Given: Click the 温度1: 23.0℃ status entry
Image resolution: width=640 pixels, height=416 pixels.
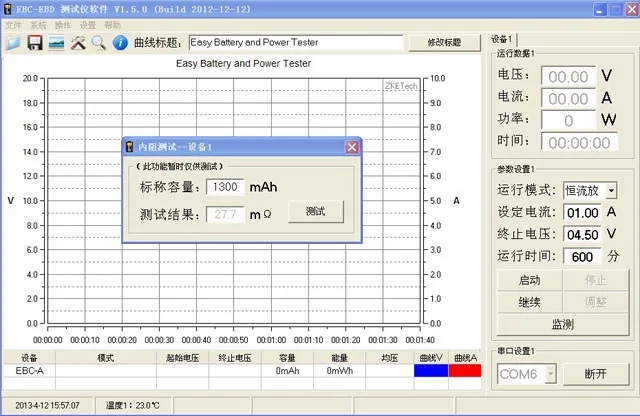Looking at the screenshot, I should click(133, 405).
